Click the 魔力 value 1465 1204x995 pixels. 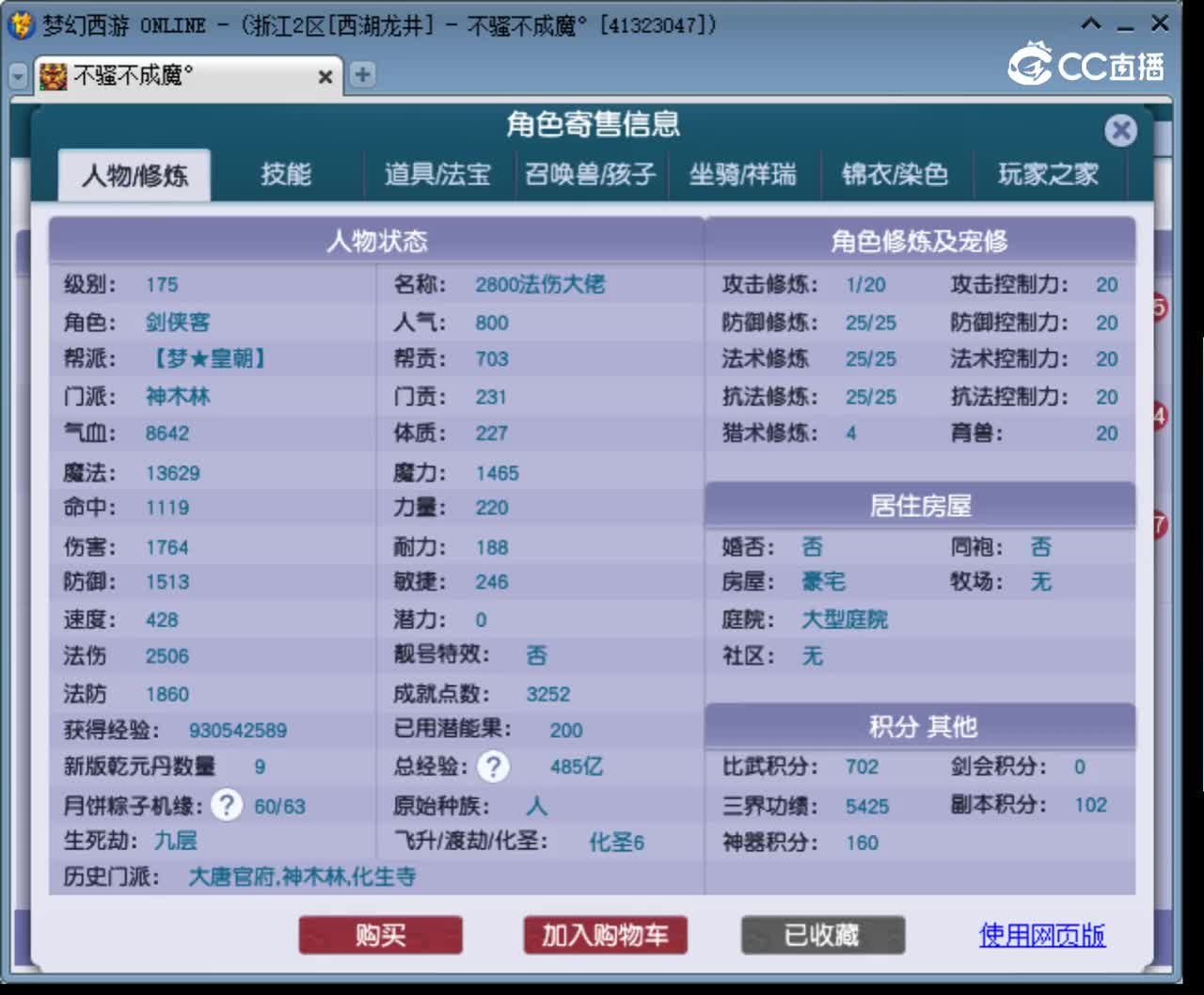click(x=498, y=473)
